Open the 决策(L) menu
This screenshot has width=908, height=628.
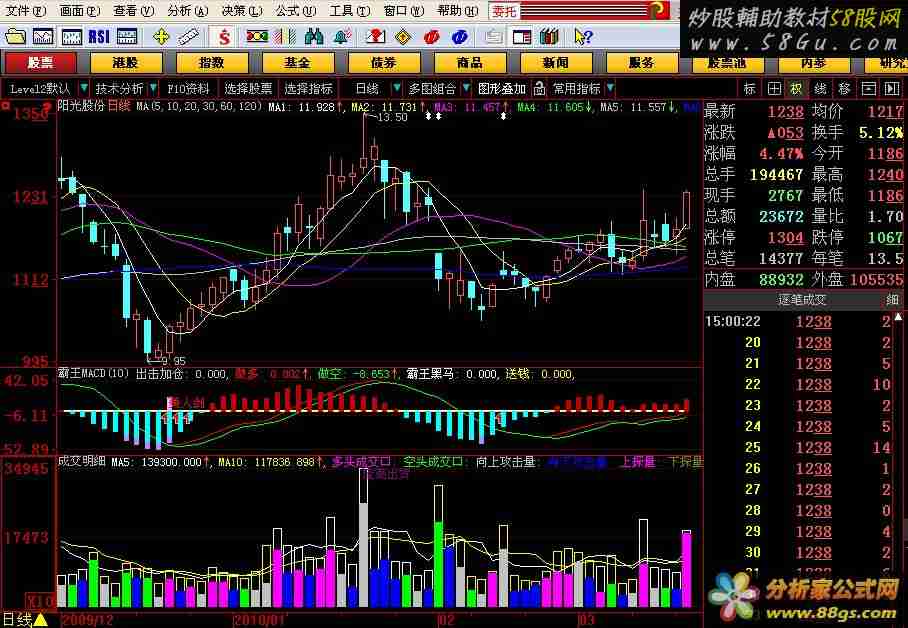(x=241, y=10)
